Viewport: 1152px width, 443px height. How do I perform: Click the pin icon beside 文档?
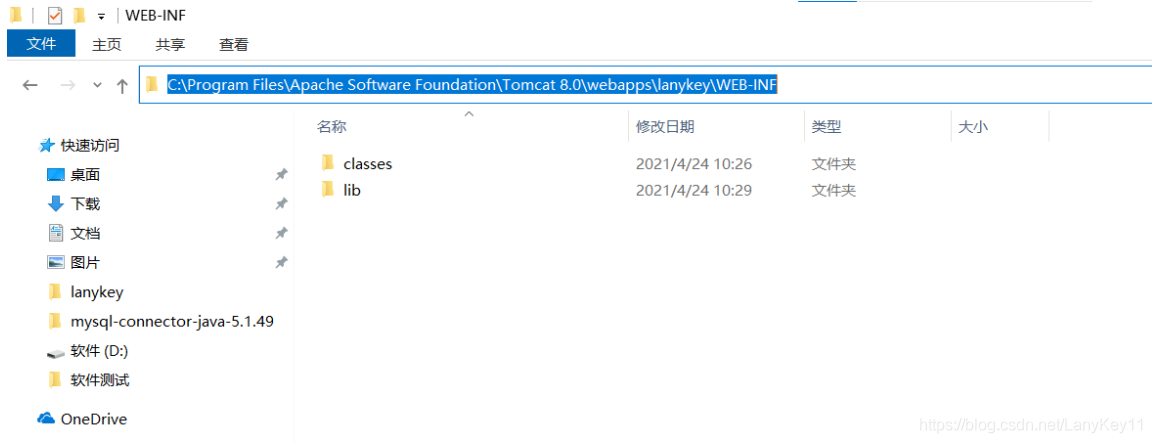(x=281, y=234)
